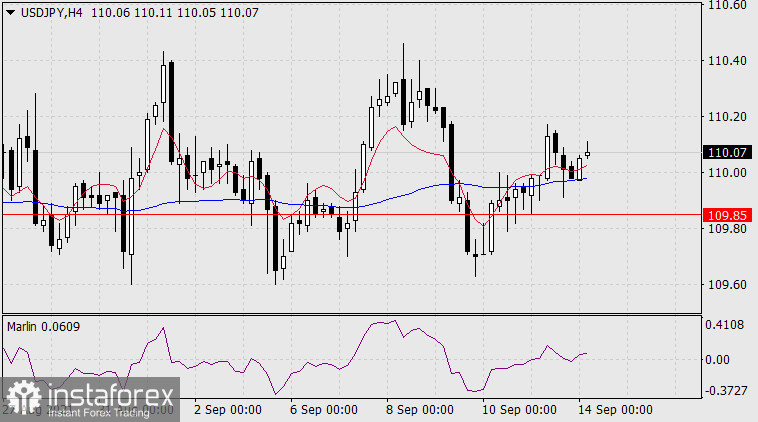Click the 110.40 price axis label
The height and width of the screenshot is (422, 758).
pos(727,61)
